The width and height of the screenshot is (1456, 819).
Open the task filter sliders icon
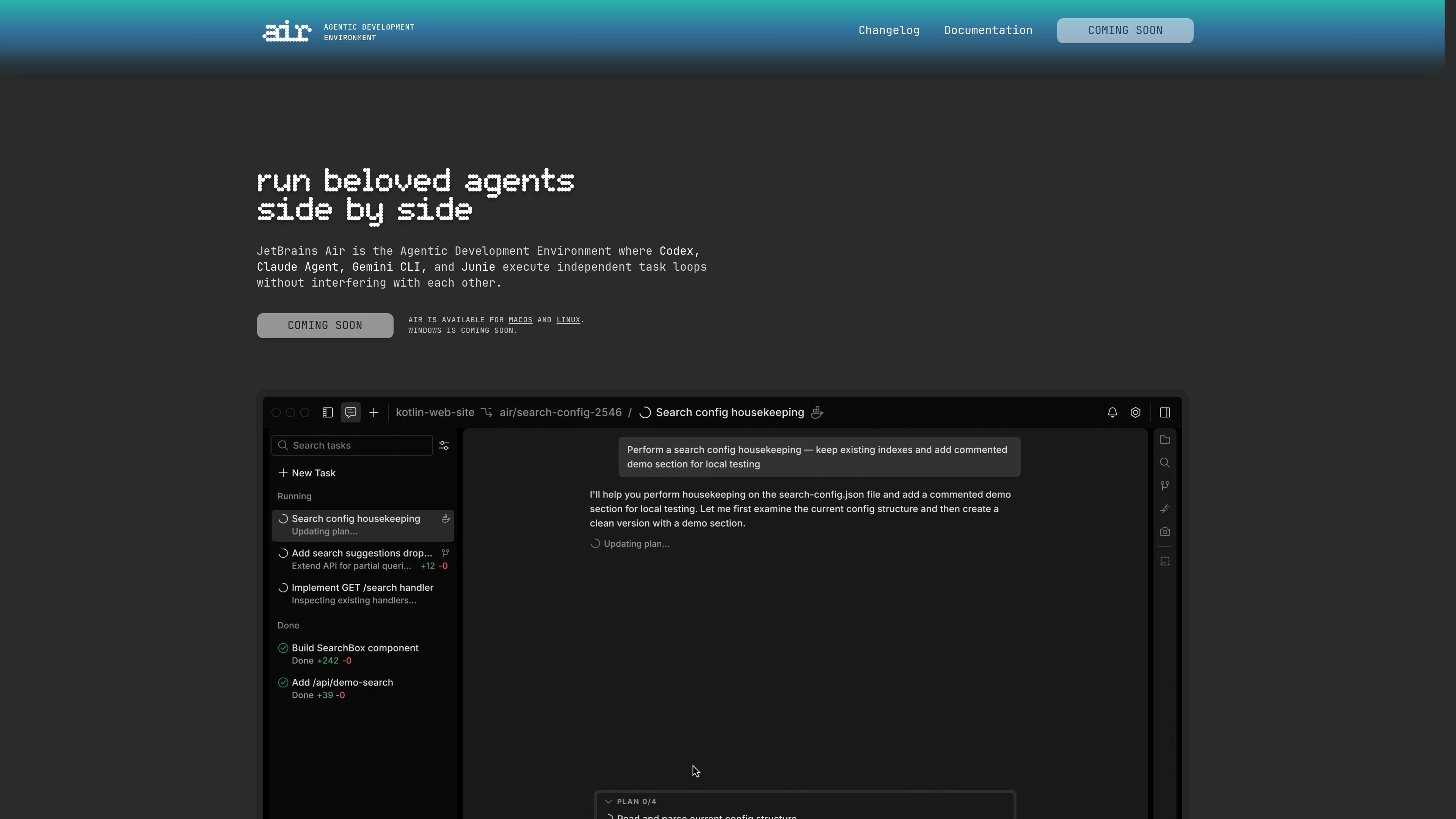click(x=444, y=446)
